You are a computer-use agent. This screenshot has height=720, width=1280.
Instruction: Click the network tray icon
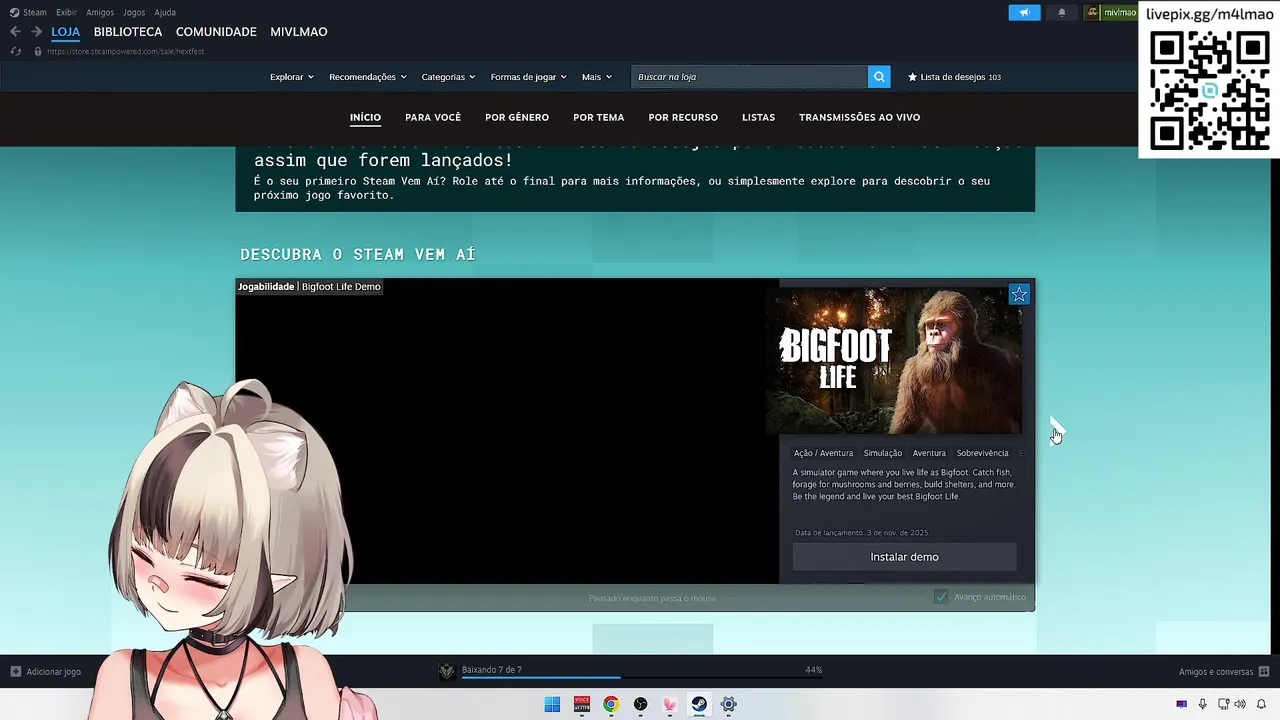[x=1223, y=704]
